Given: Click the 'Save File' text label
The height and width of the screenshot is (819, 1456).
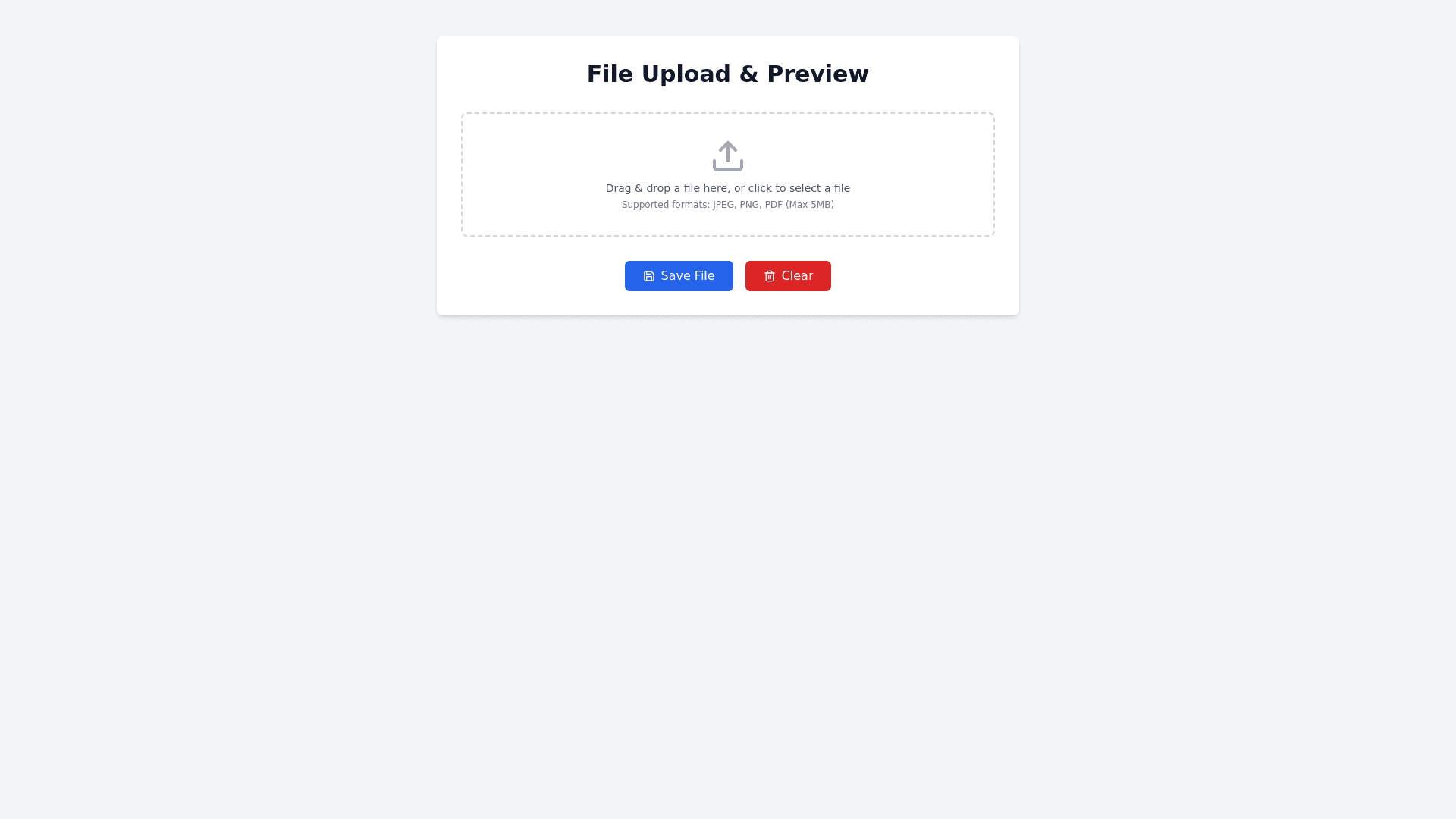Looking at the screenshot, I should pos(688,276).
